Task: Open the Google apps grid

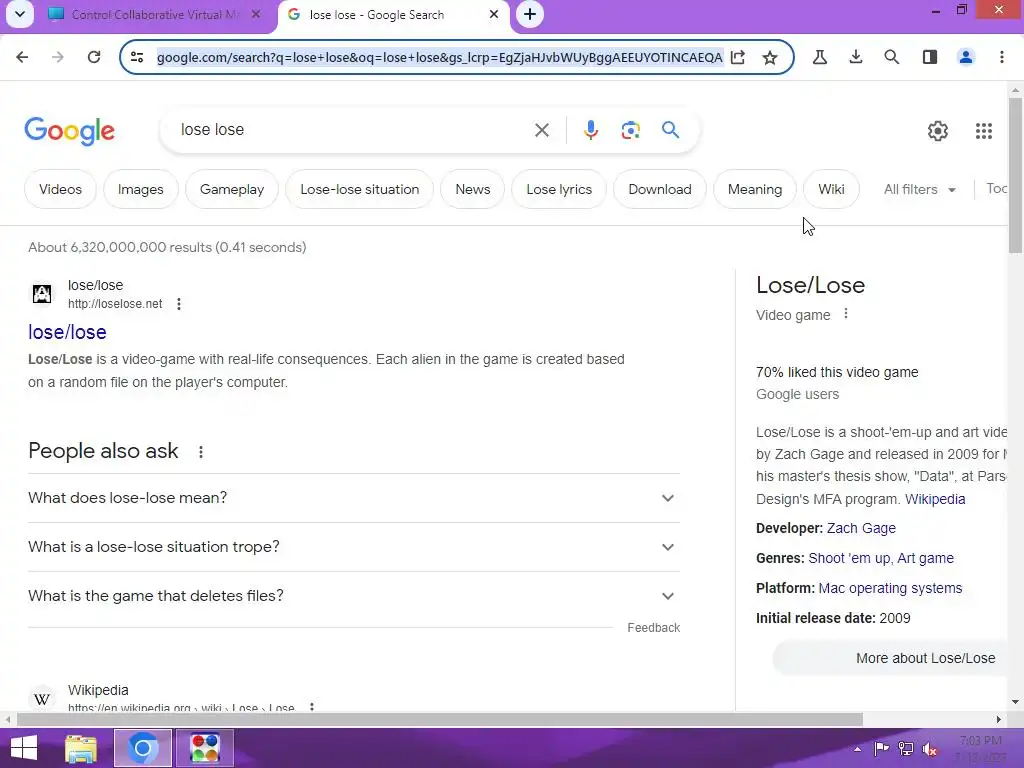Action: 984,131
